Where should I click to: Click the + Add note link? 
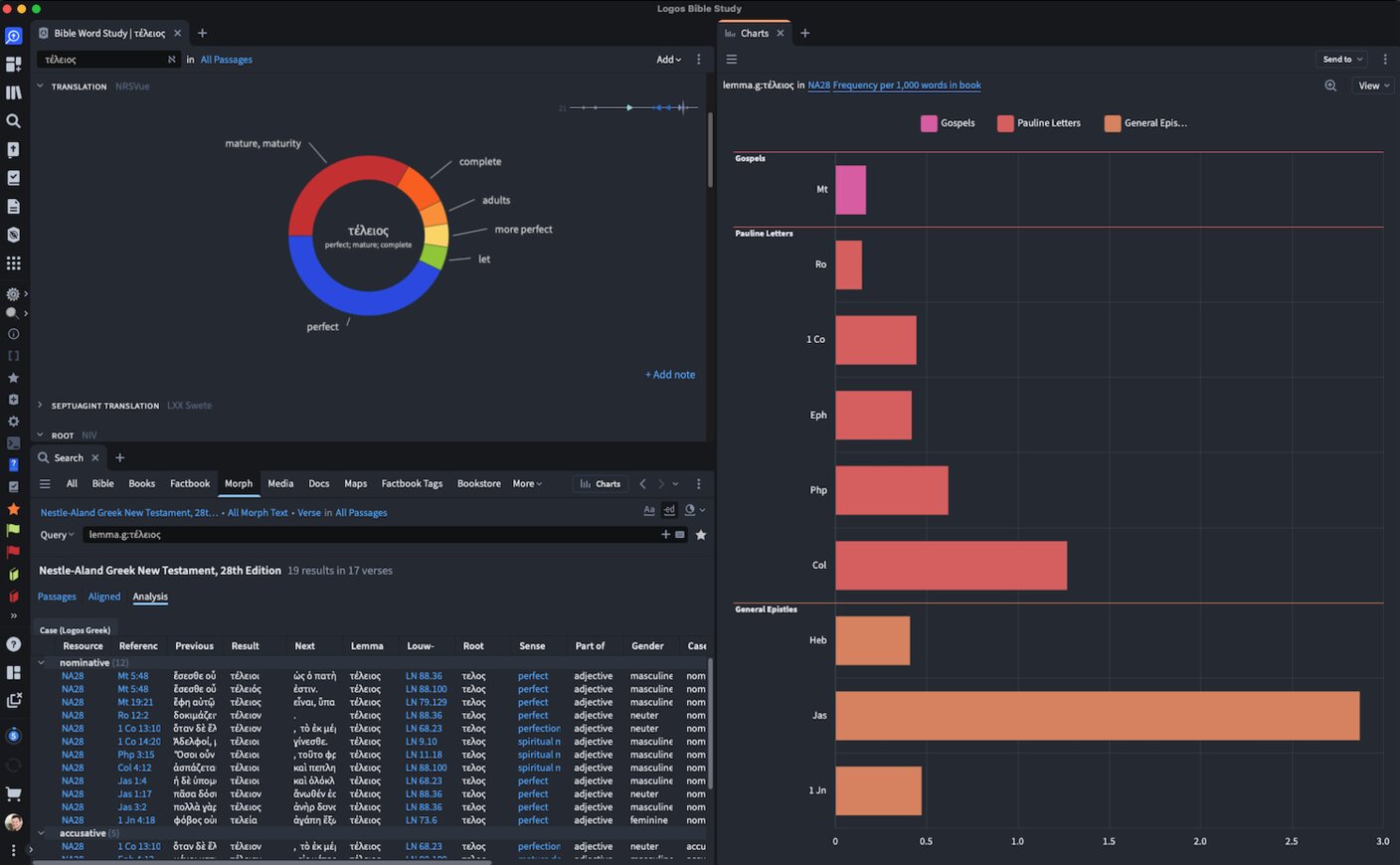click(670, 375)
